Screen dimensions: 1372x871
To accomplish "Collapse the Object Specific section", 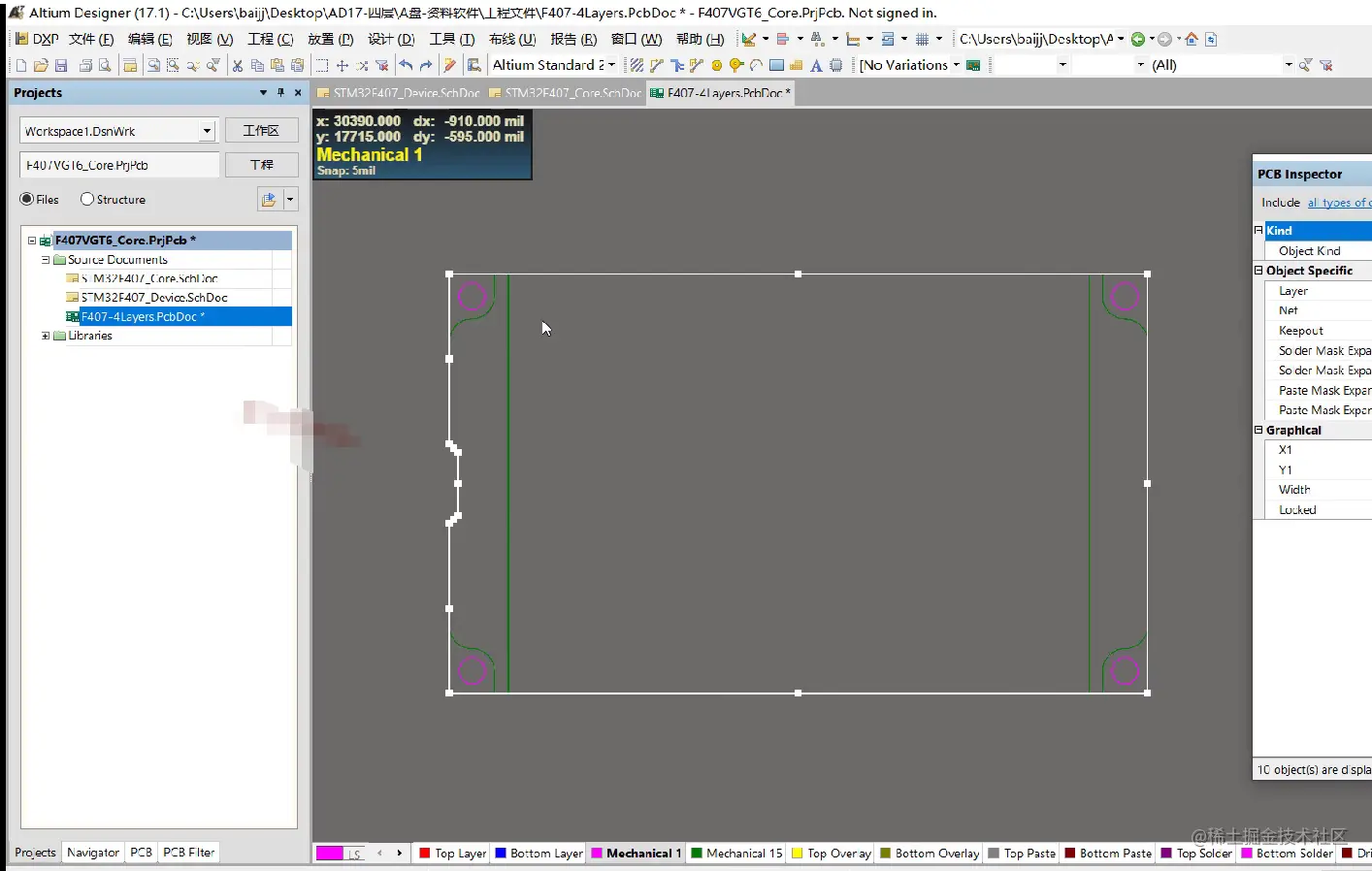I will [1258, 271].
